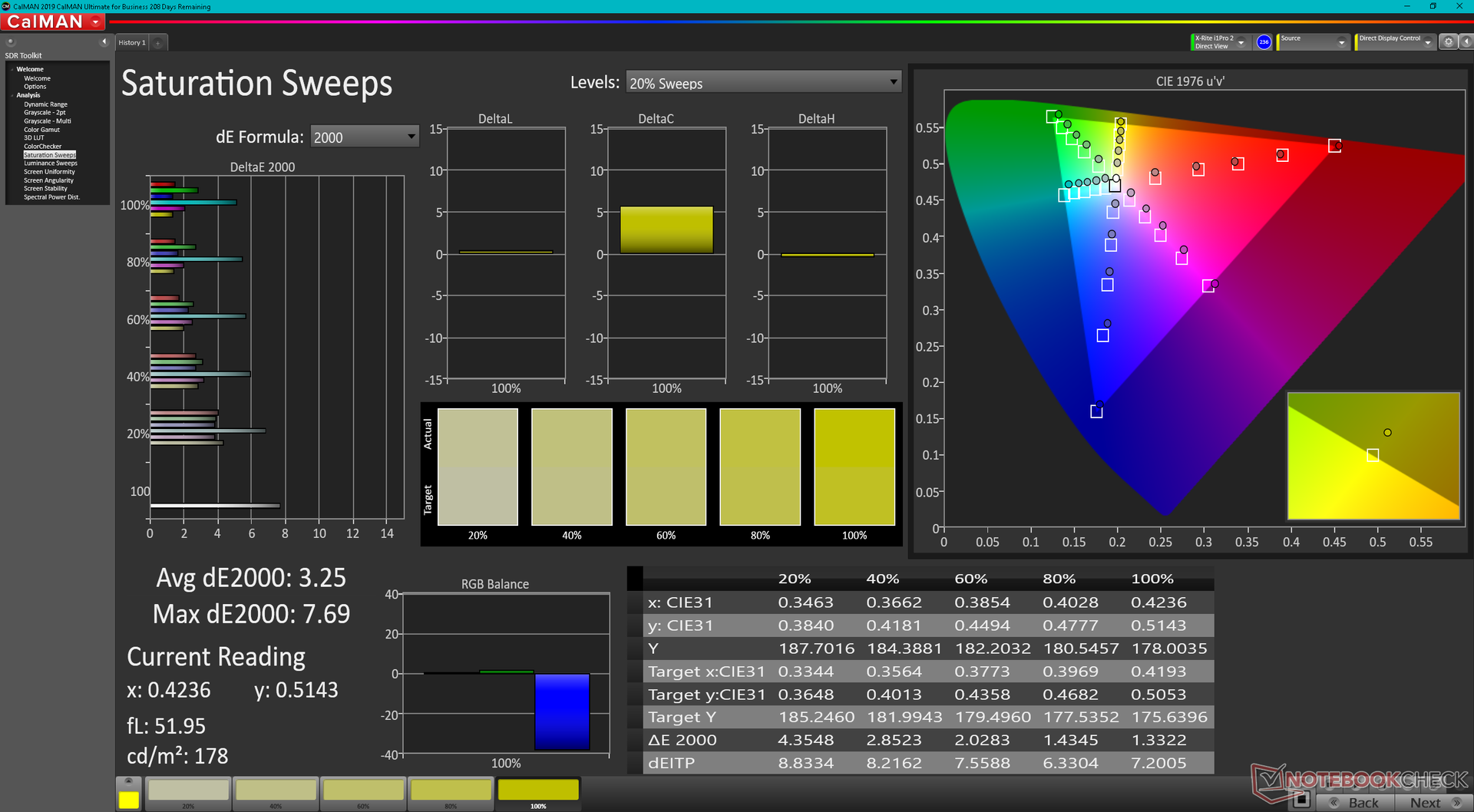Open the CalMAN main menu arrow
The height and width of the screenshot is (812, 1474).
[96, 22]
